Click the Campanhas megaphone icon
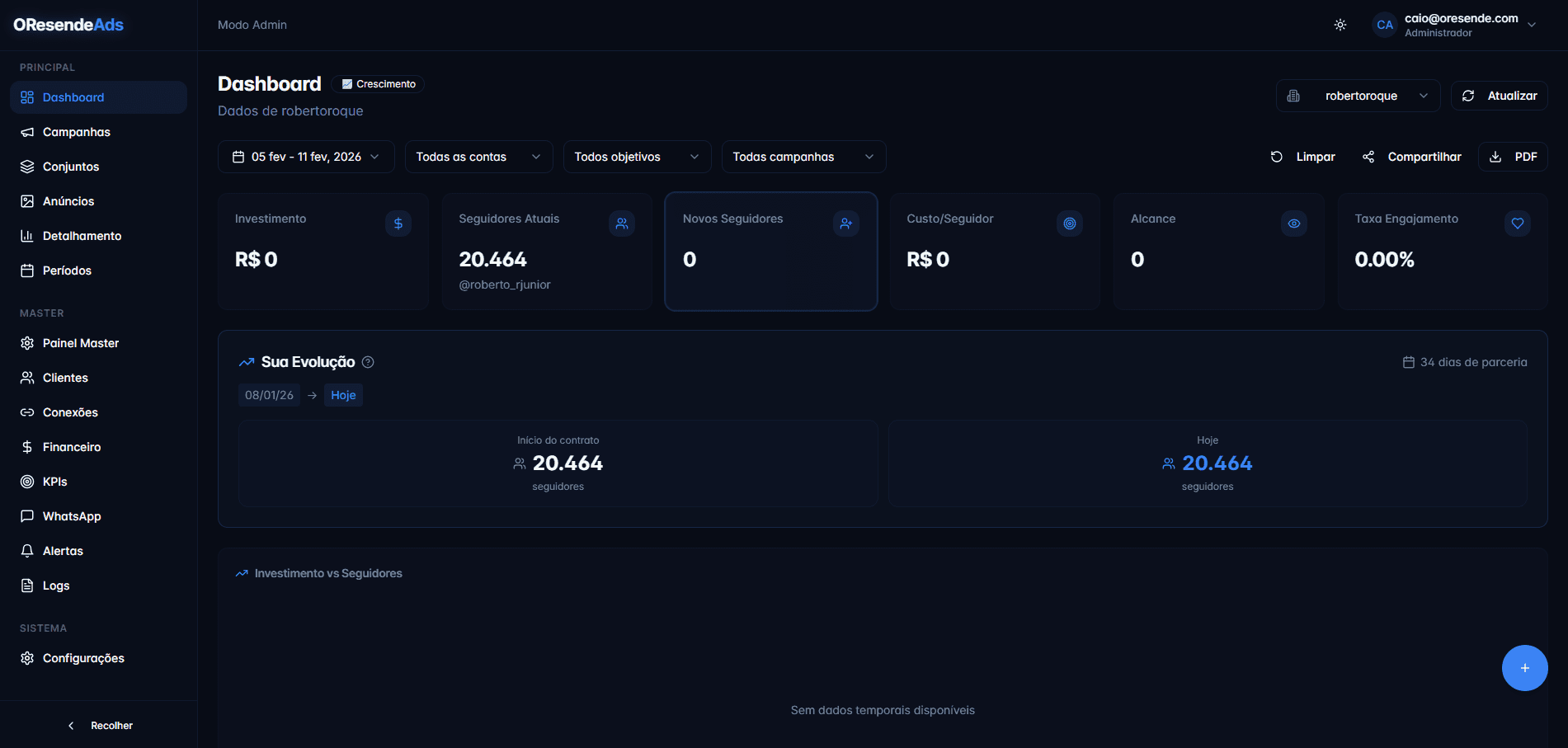 (27, 132)
